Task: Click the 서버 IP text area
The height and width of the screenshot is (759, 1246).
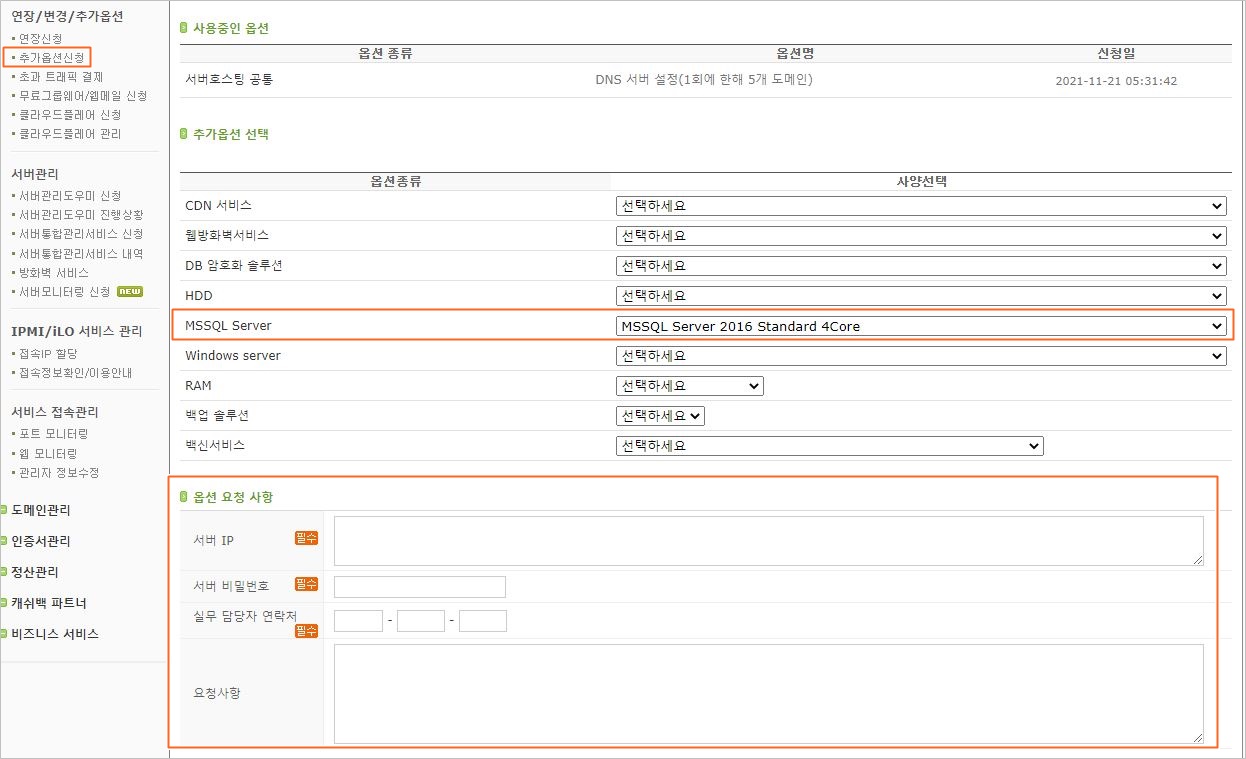Action: point(768,541)
